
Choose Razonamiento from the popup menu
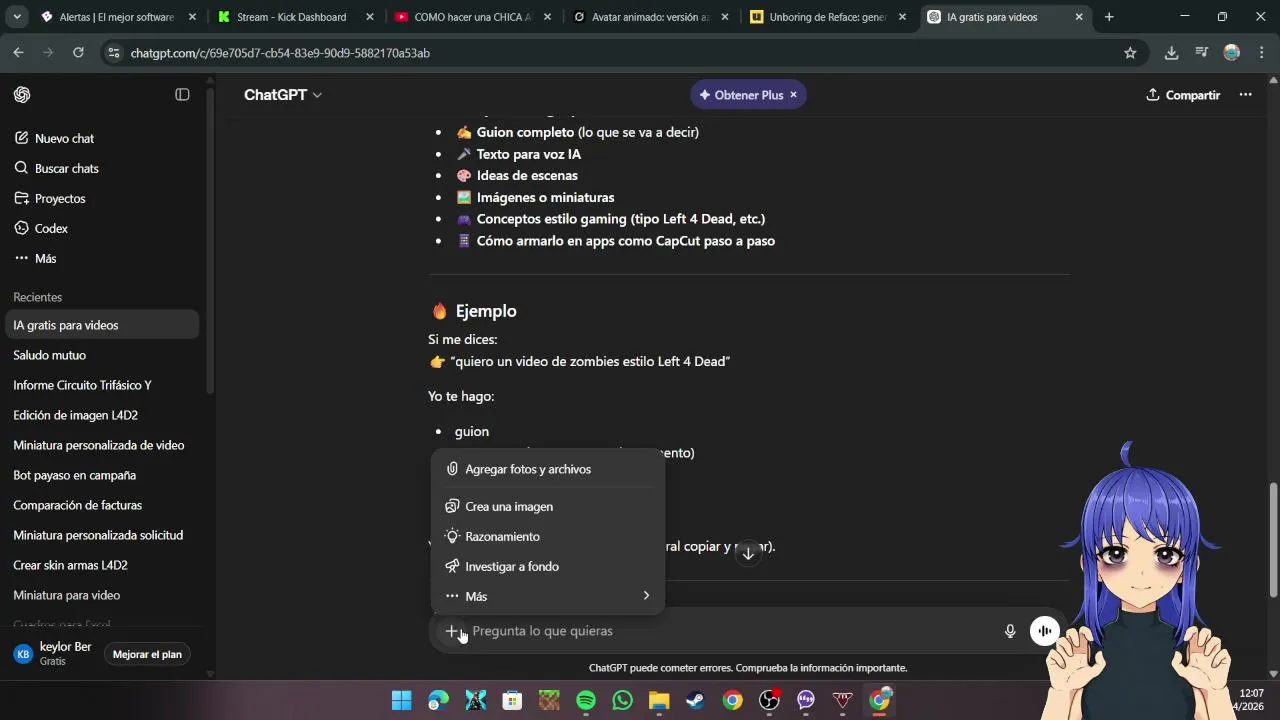(548, 537)
